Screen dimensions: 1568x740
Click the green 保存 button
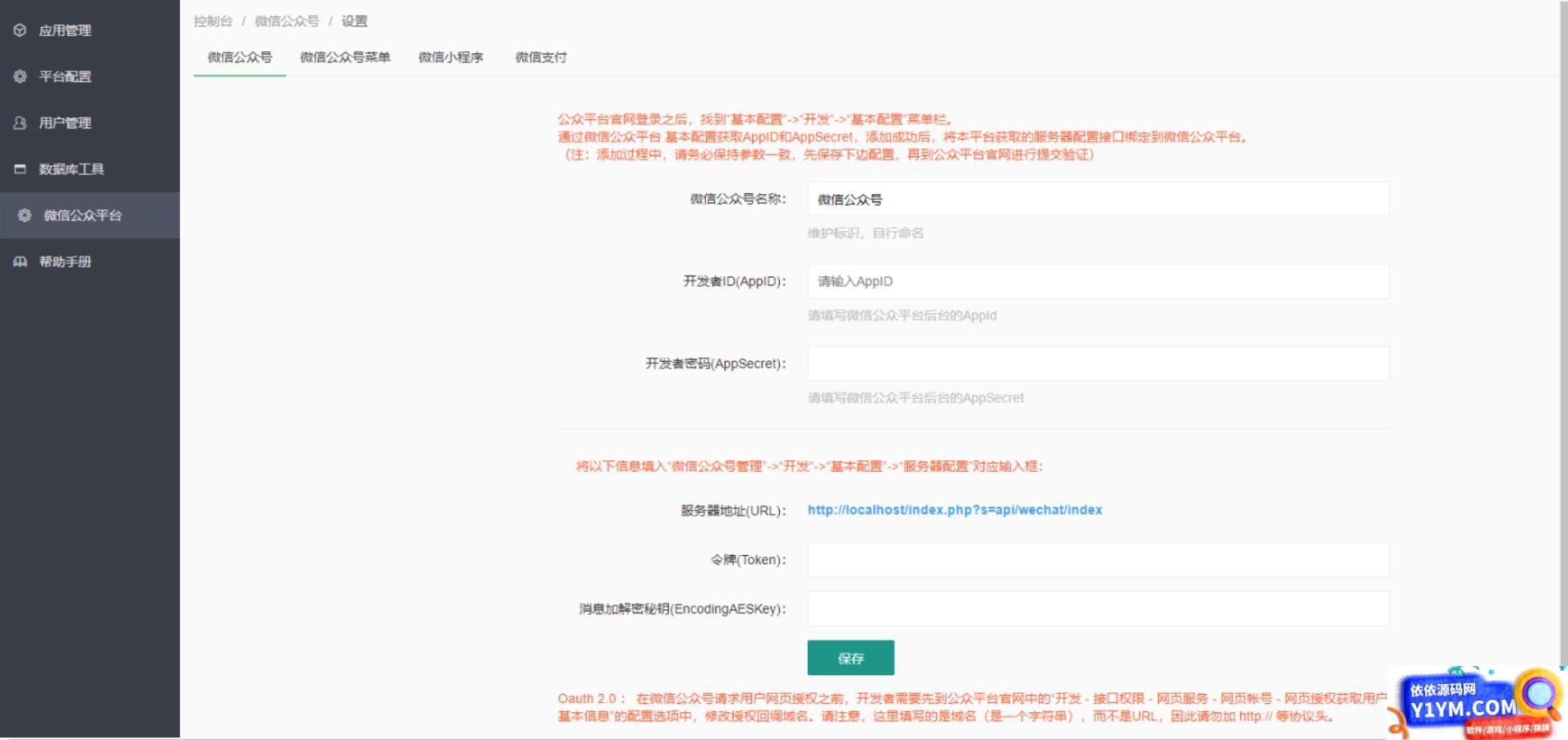point(851,658)
